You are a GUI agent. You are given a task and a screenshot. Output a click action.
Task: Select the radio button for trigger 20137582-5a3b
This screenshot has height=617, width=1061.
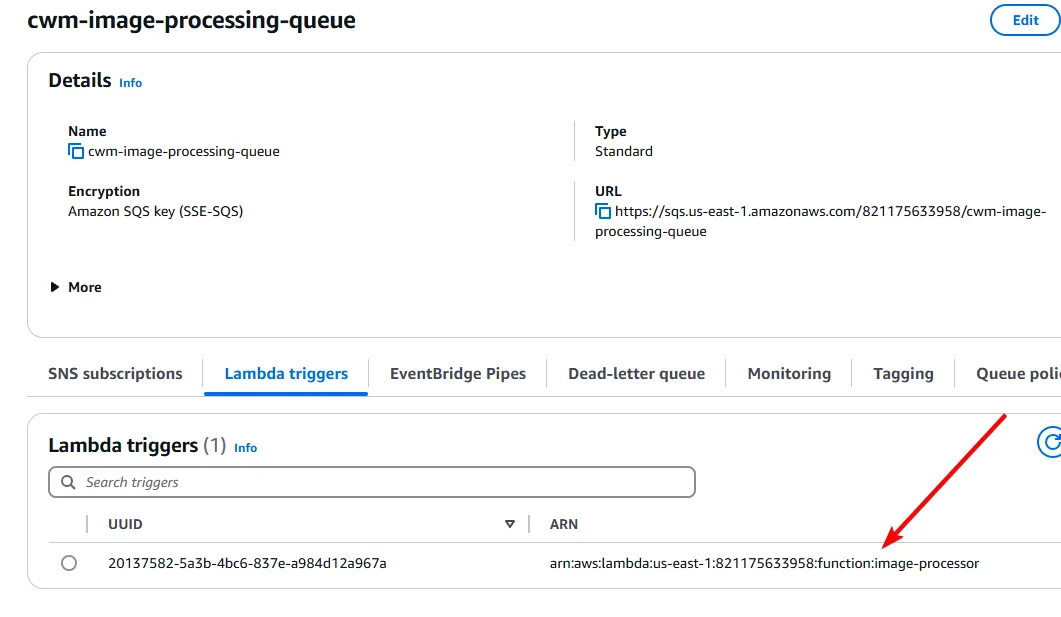[68, 562]
